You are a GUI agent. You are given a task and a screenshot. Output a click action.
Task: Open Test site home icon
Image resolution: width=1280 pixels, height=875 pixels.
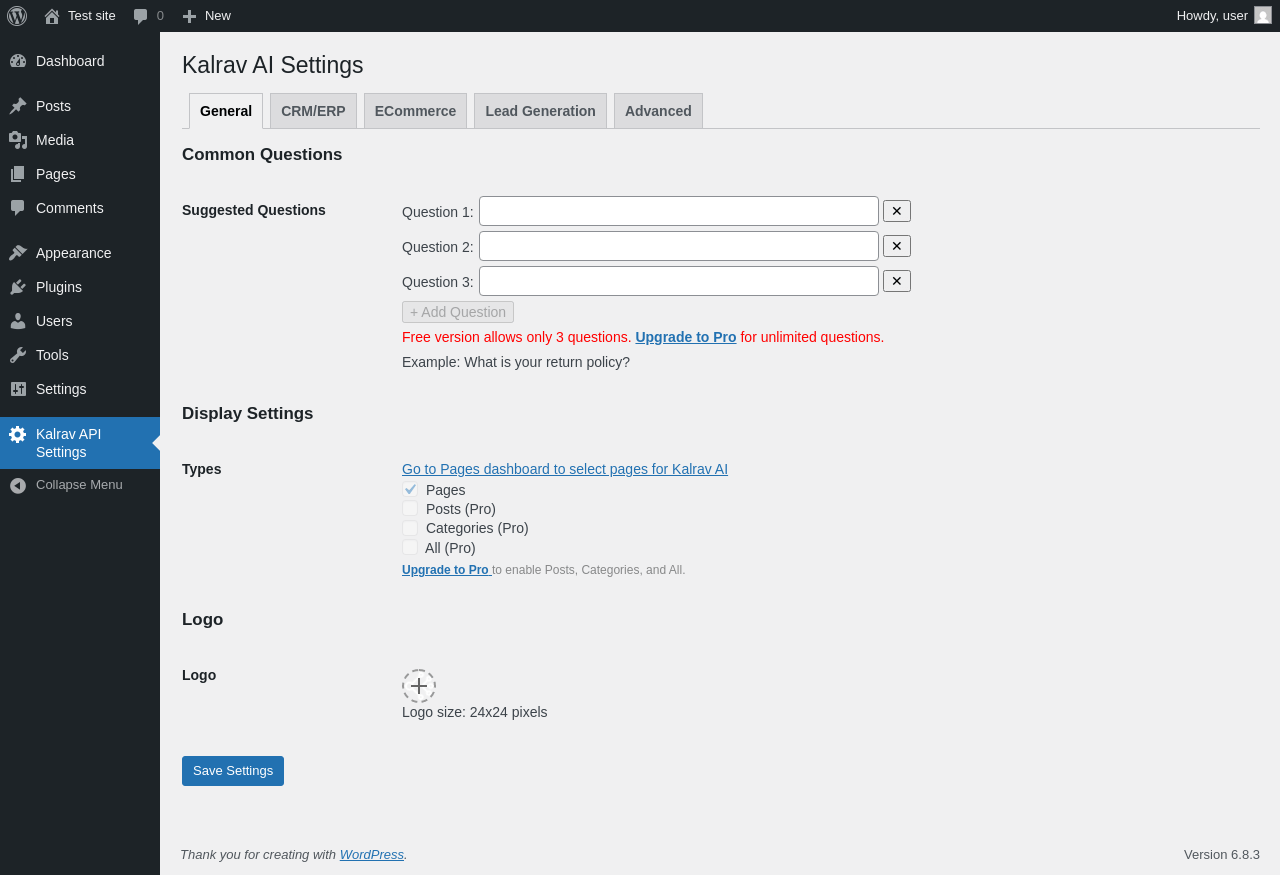click(52, 16)
